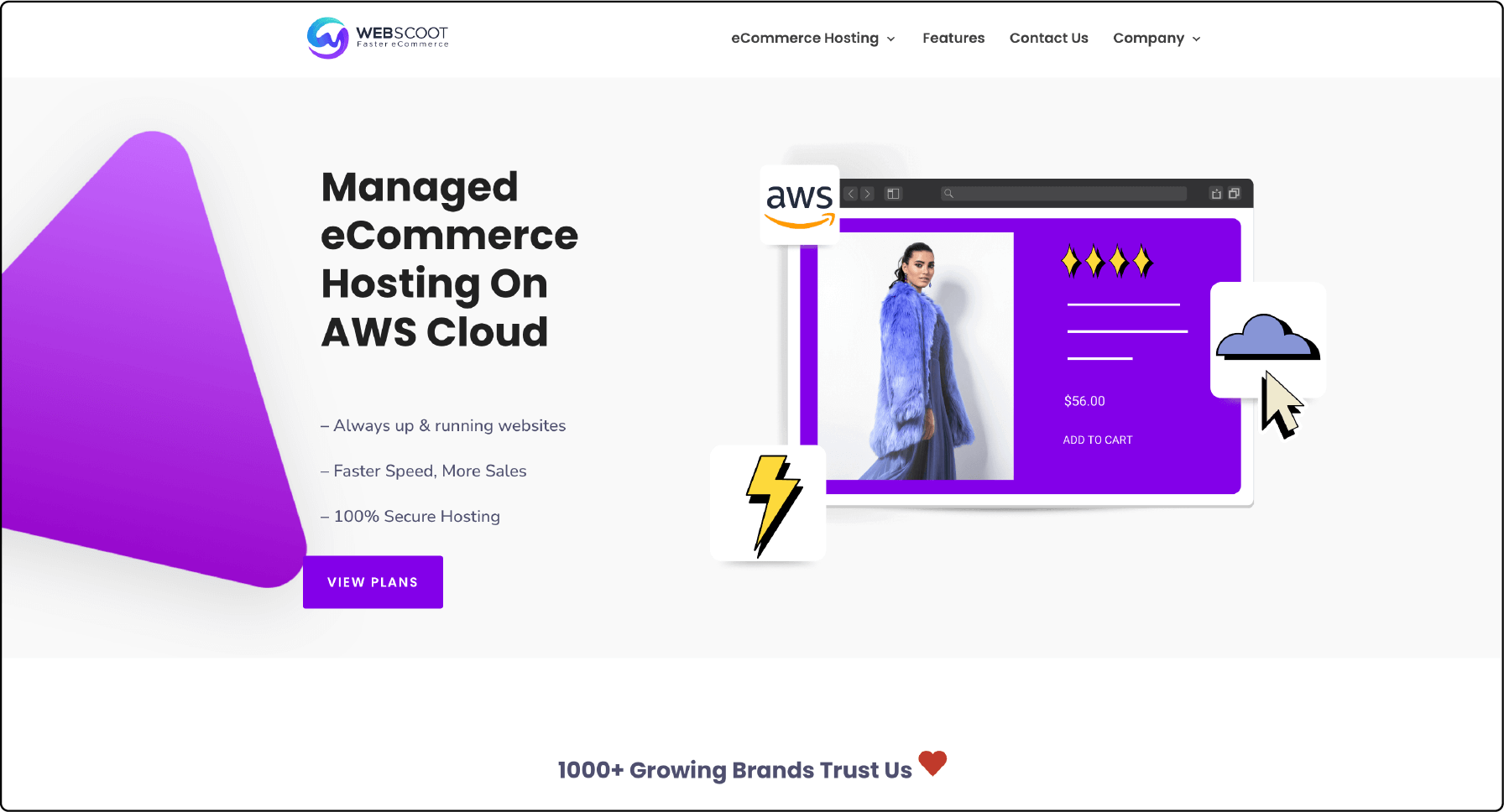Click the mouse cursor illustration
This screenshot has width=1504, height=812.
click(x=1282, y=405)
